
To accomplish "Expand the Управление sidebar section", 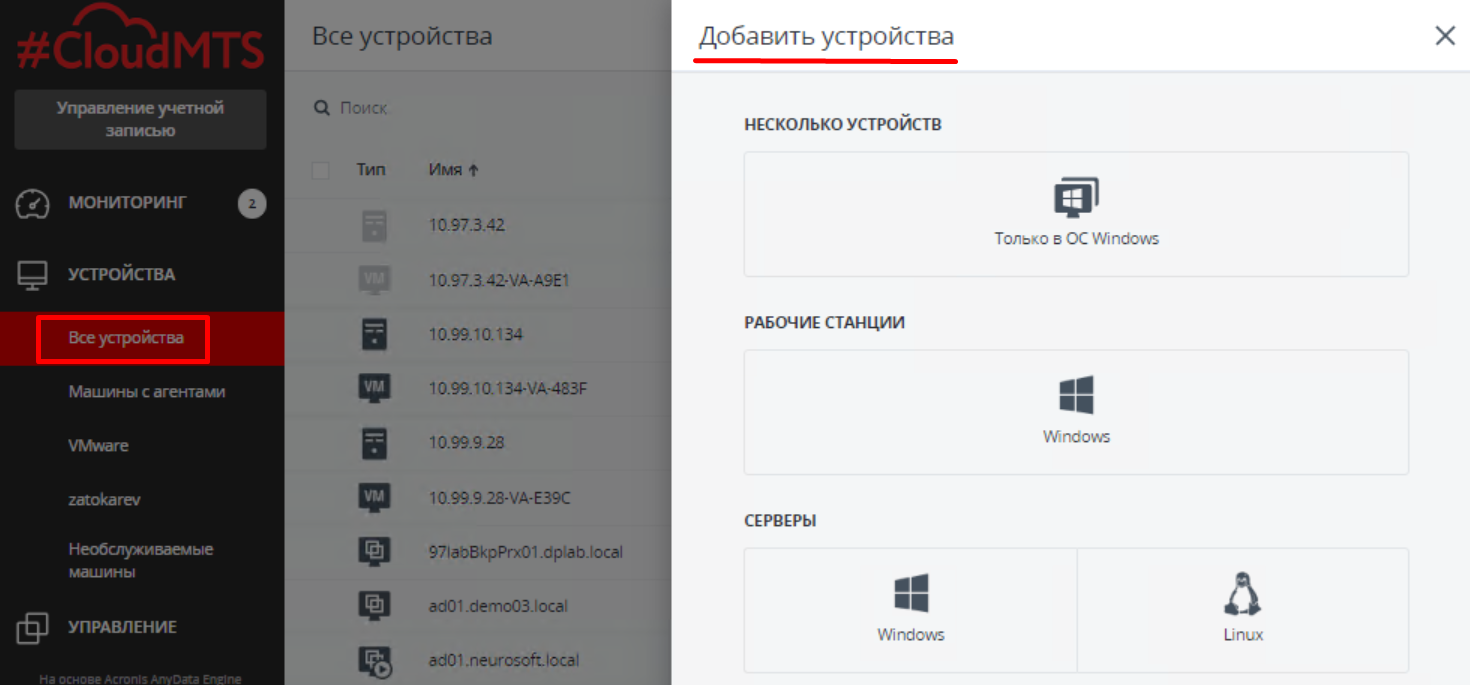I will (x=122, y=628).
